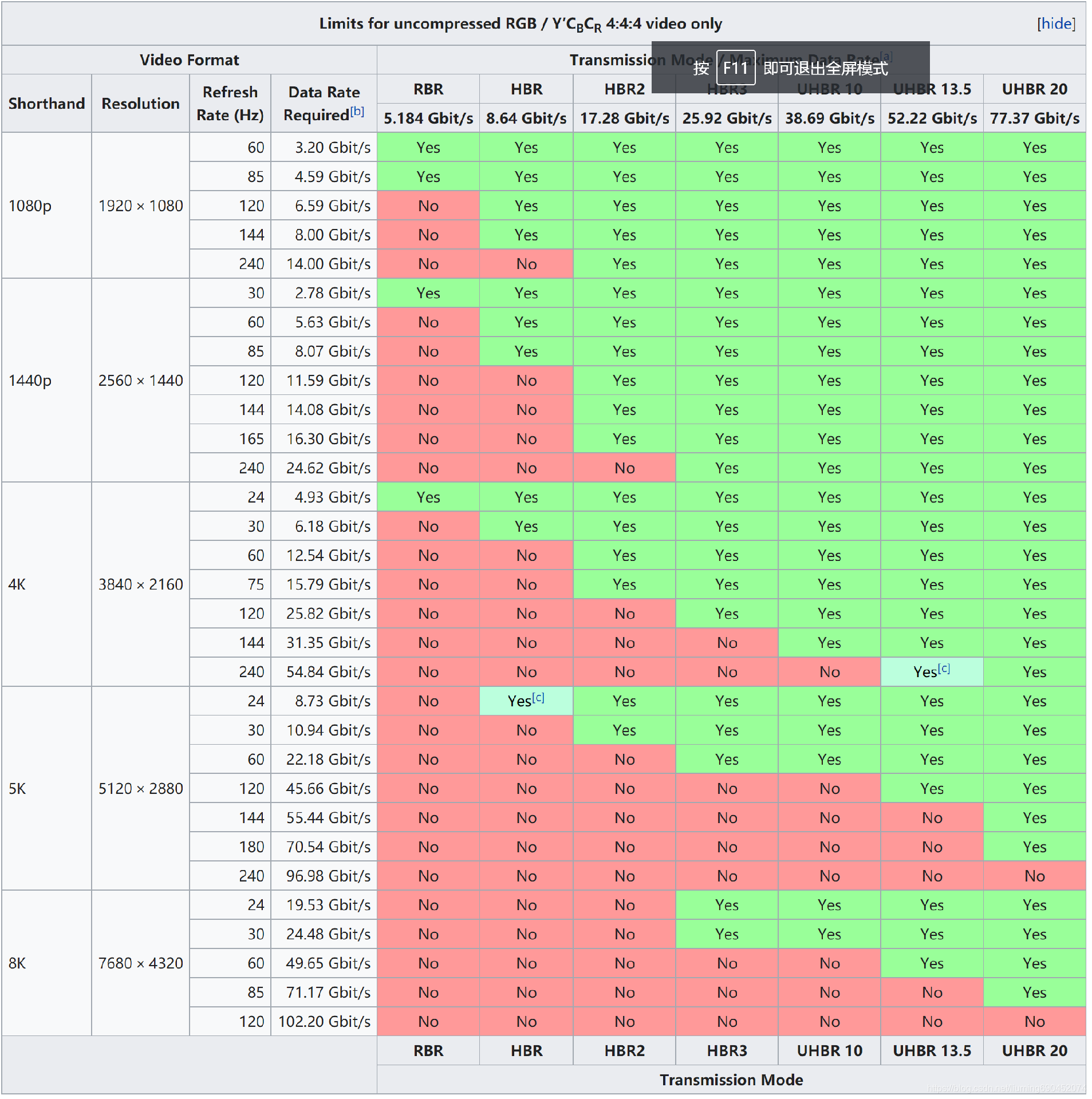Click the 52.22 Gbit/s data rate cell

click(x=932, y=118)
